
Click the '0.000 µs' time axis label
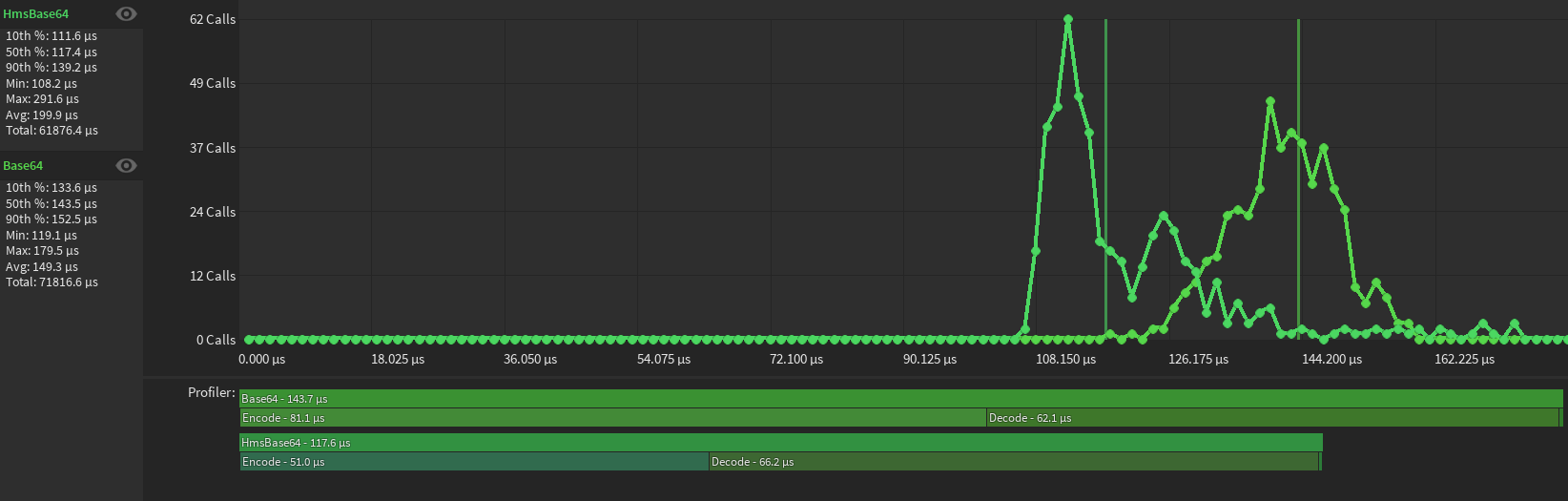pos(262,360)
